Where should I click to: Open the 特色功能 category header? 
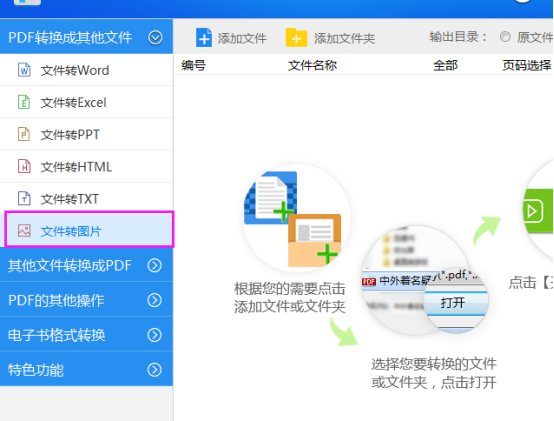pyautogui.click(x=87, y=369)
